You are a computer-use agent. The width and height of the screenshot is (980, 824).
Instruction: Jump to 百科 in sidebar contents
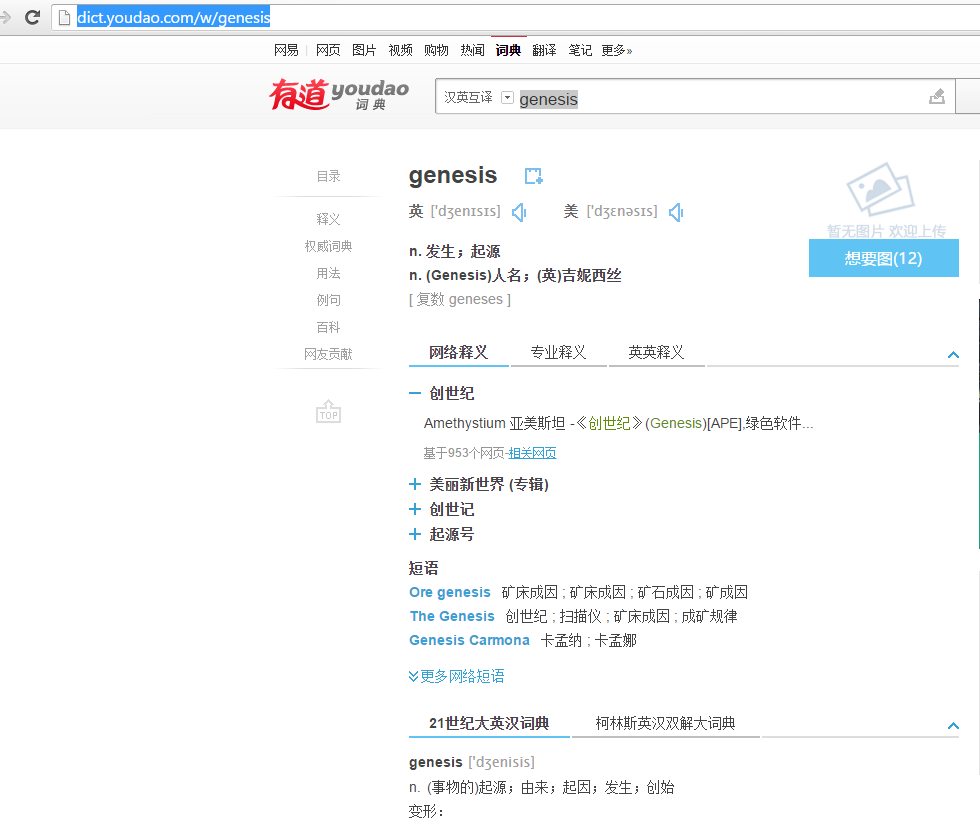[328, 327]
